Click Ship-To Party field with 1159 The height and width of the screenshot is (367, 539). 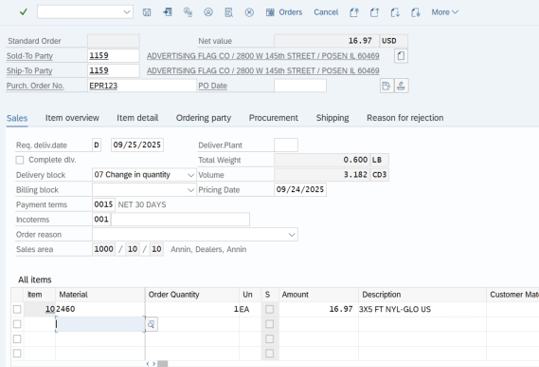point(113,71)
